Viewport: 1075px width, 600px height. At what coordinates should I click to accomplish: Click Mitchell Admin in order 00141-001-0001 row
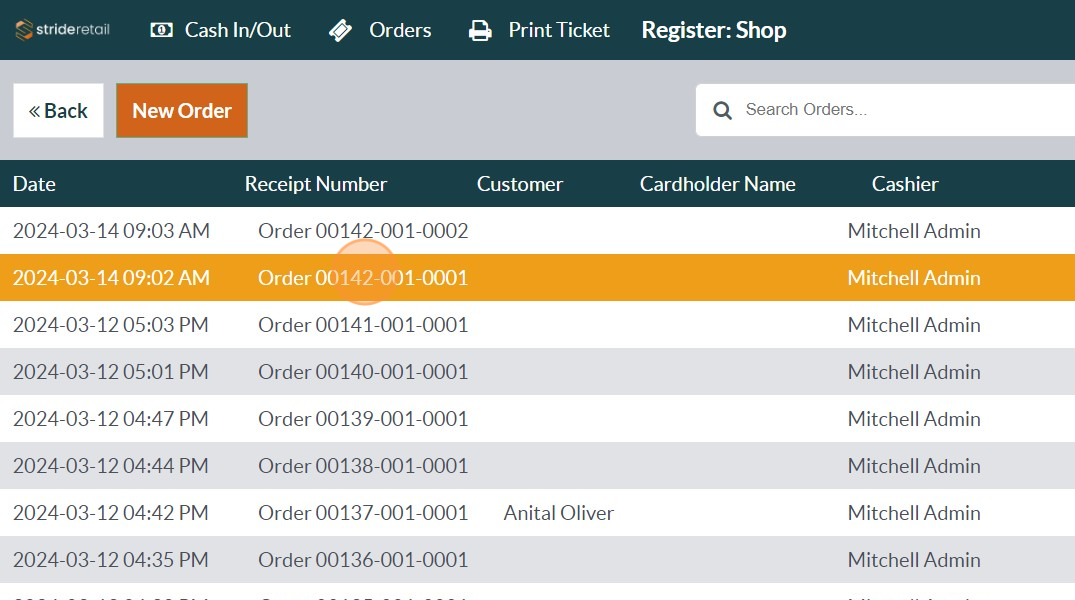[x=914, y=325]
